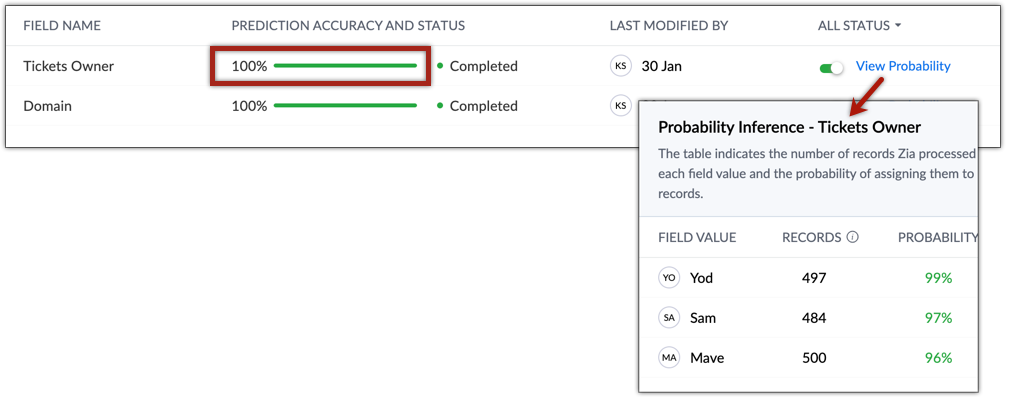Open the ALL STATUS filter dropdown
Screen dimensions: 1017x405
point(860,26)
